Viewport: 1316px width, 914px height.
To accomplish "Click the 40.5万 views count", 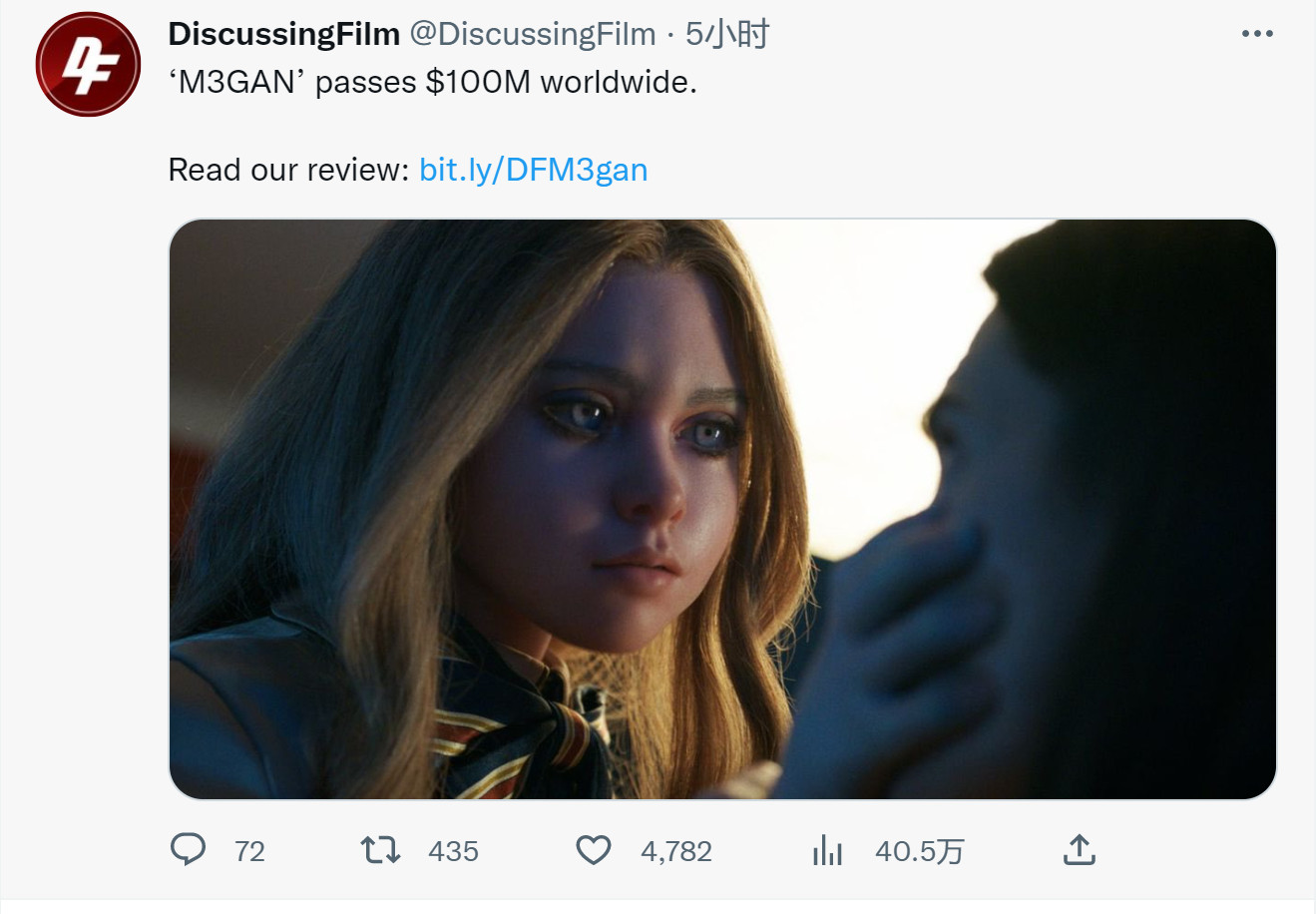I will (919, 851).
